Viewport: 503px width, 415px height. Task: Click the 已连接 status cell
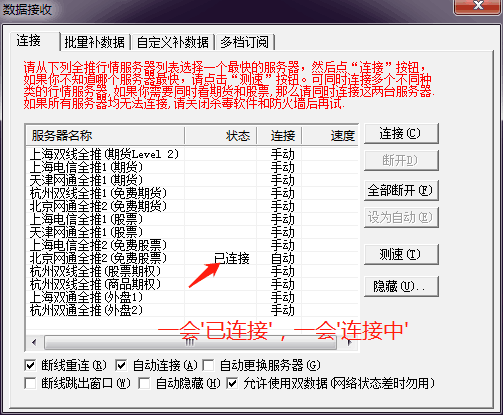point(232,258)
